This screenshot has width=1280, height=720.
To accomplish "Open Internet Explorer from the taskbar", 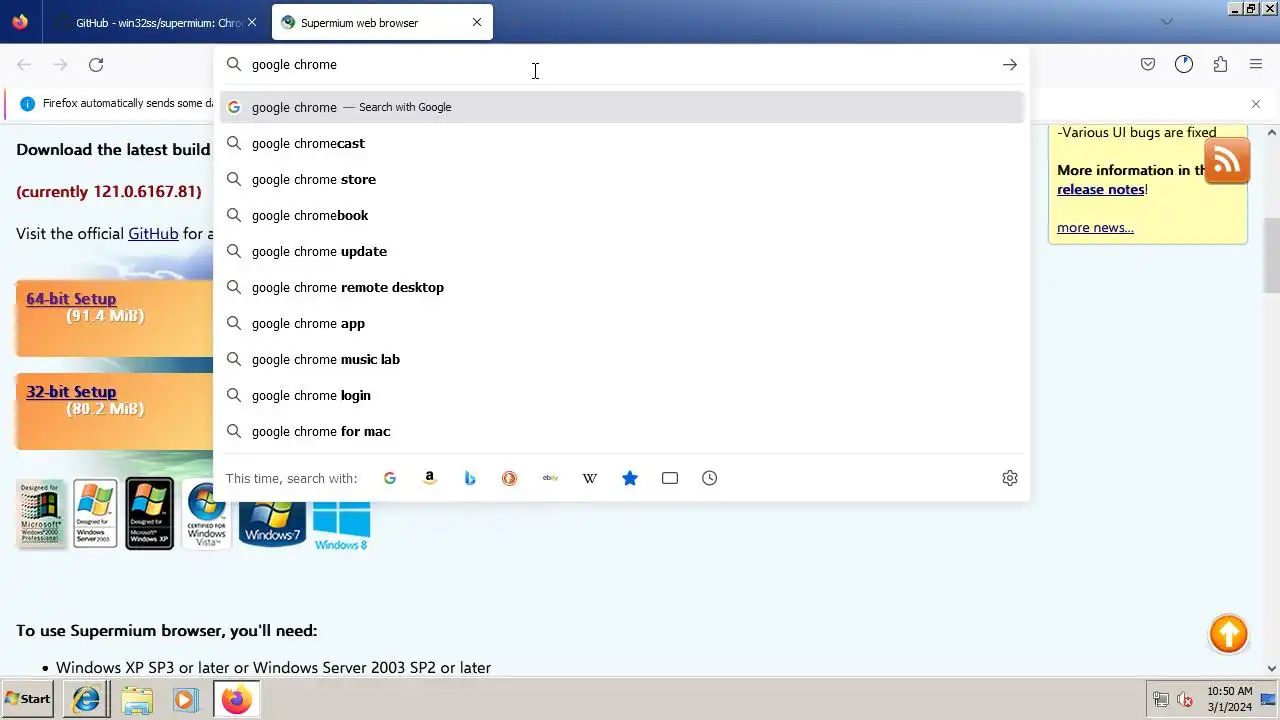I will click(87, 699).
